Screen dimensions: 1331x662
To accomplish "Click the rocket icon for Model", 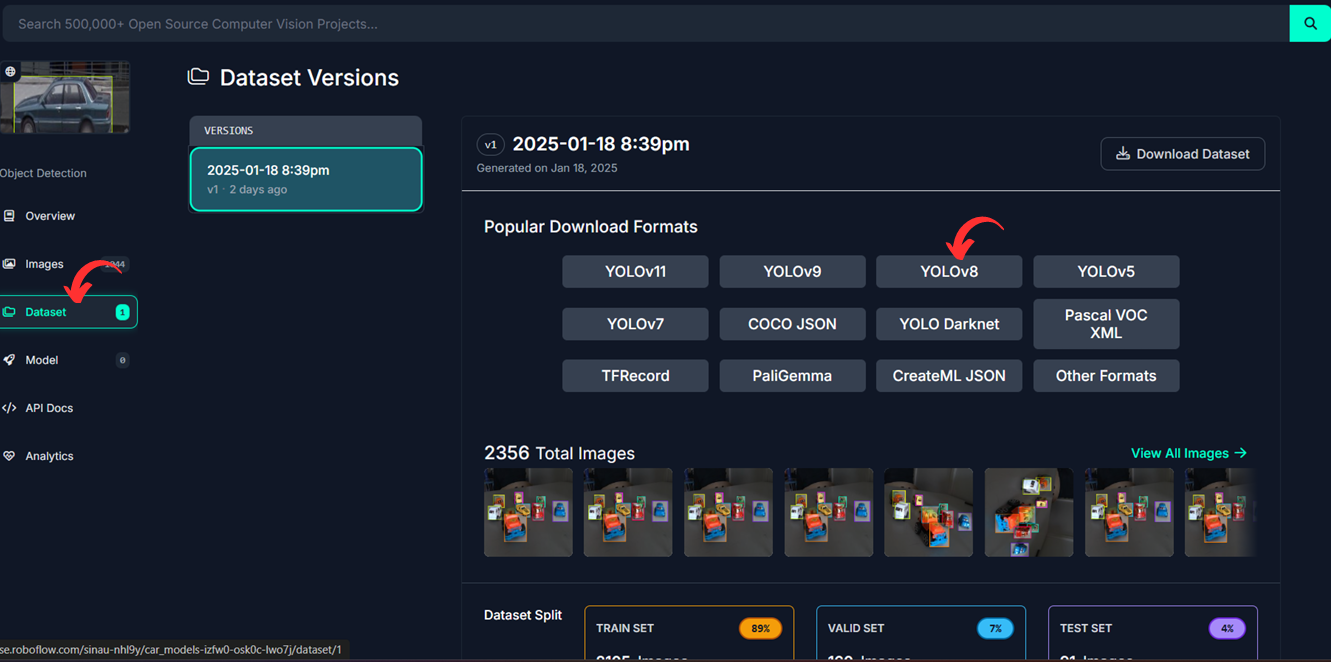I will (x=9, y=360).
